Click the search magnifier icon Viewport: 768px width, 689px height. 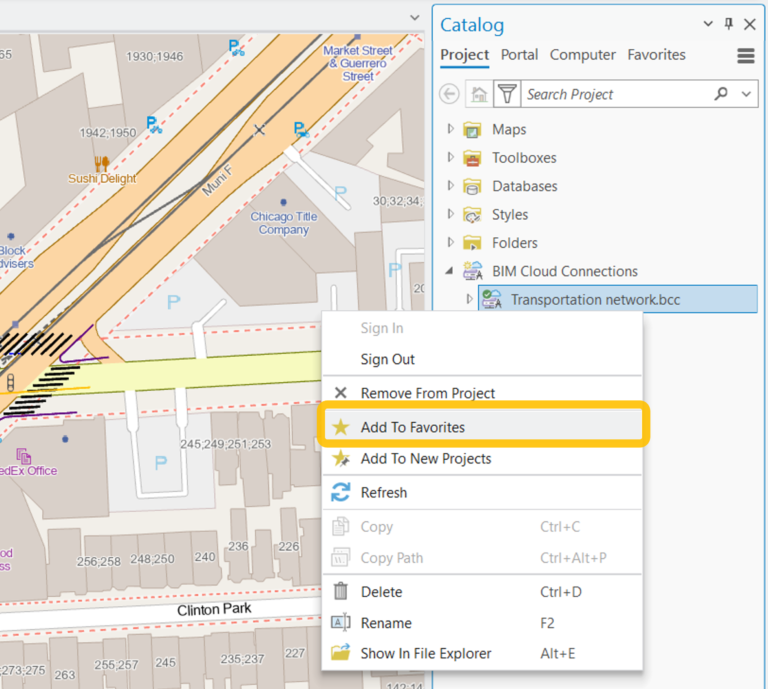[x=721, y=94]
